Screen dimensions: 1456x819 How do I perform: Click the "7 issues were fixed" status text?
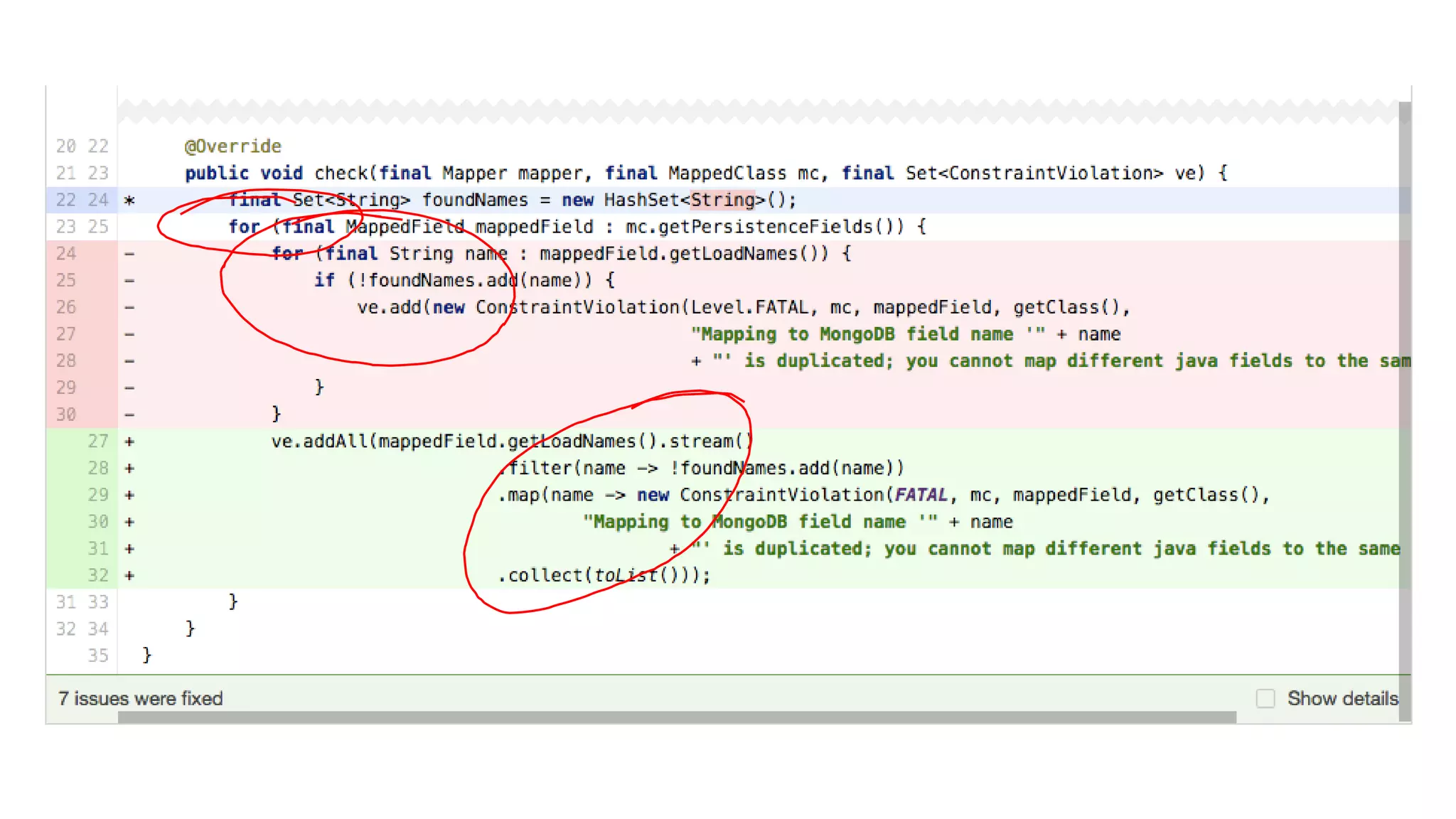(x=141, y=698)
